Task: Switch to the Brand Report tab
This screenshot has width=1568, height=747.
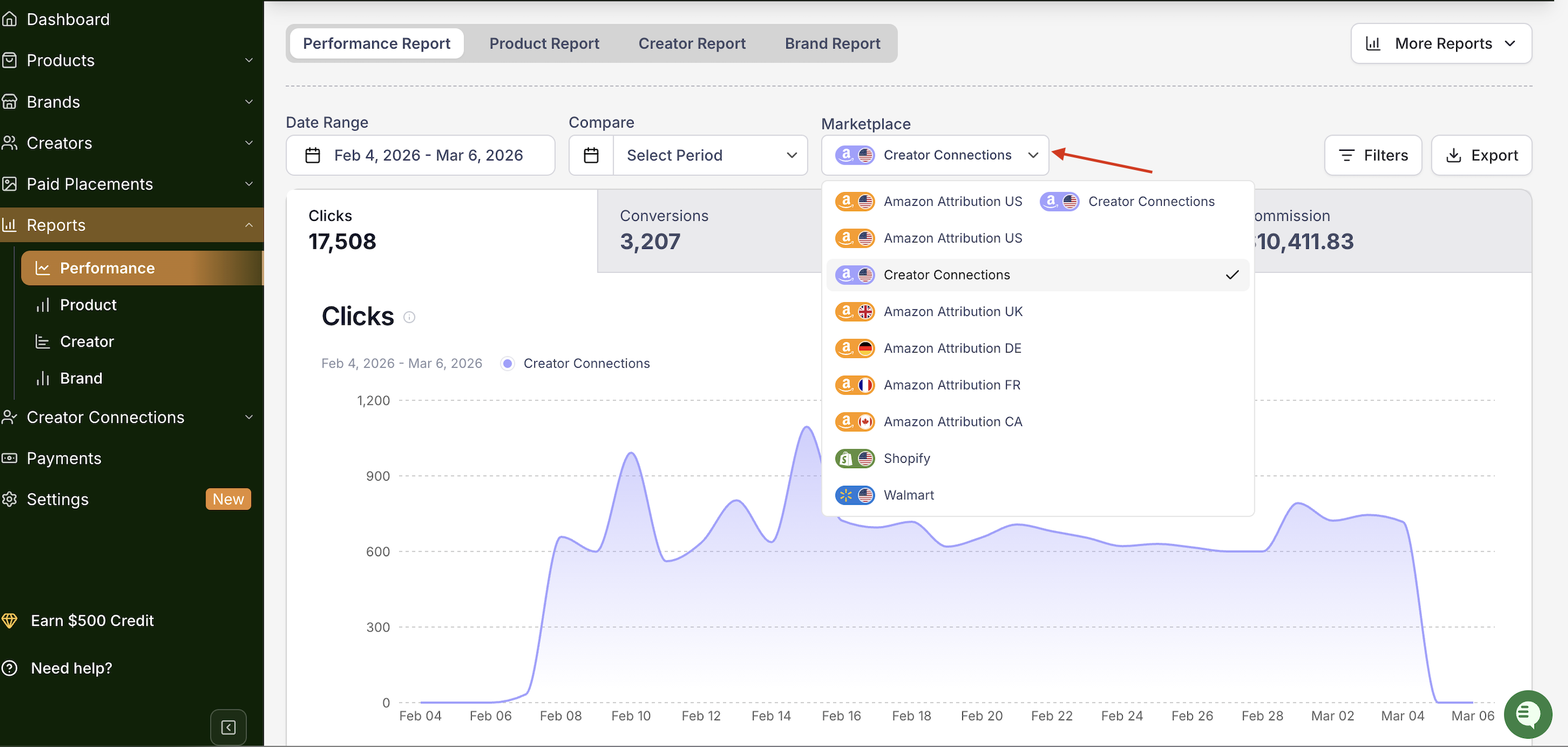Action: point(832,43)
